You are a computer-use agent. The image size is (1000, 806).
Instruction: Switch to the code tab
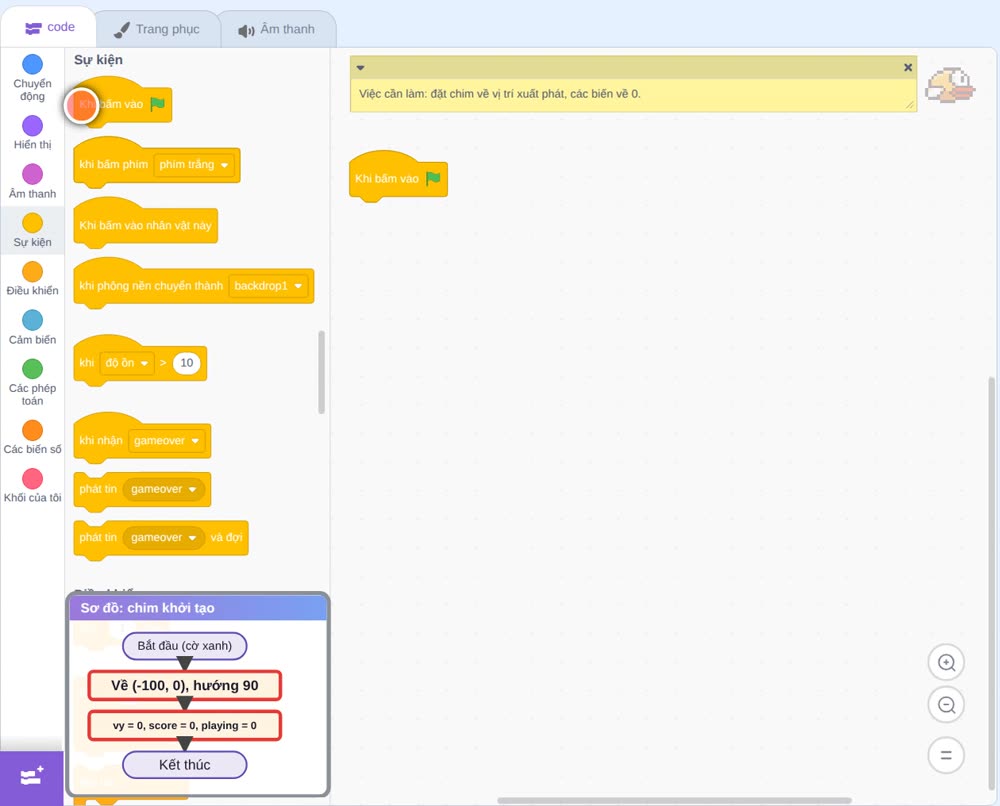click(49, 27)
